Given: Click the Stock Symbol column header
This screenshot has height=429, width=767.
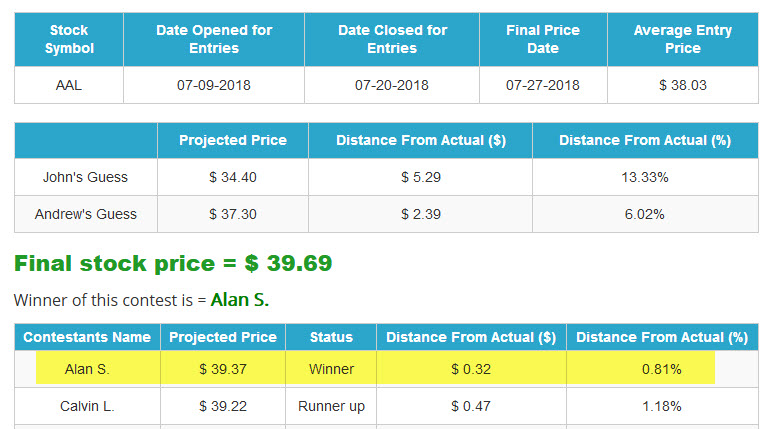Looking at the screenshot, I should pos(69,39).
